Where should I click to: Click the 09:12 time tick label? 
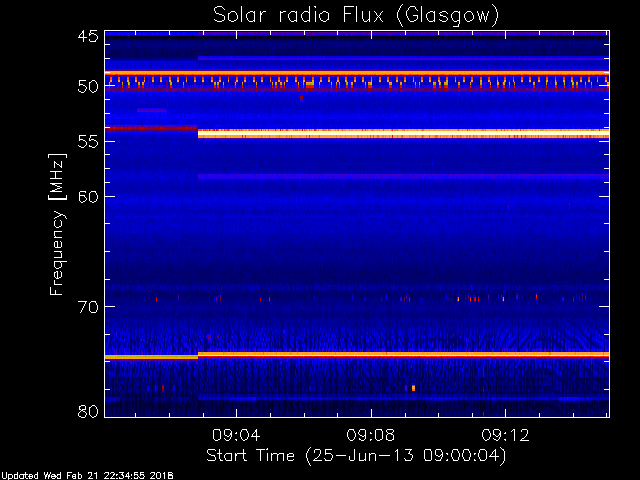click(x=506, y=435)
